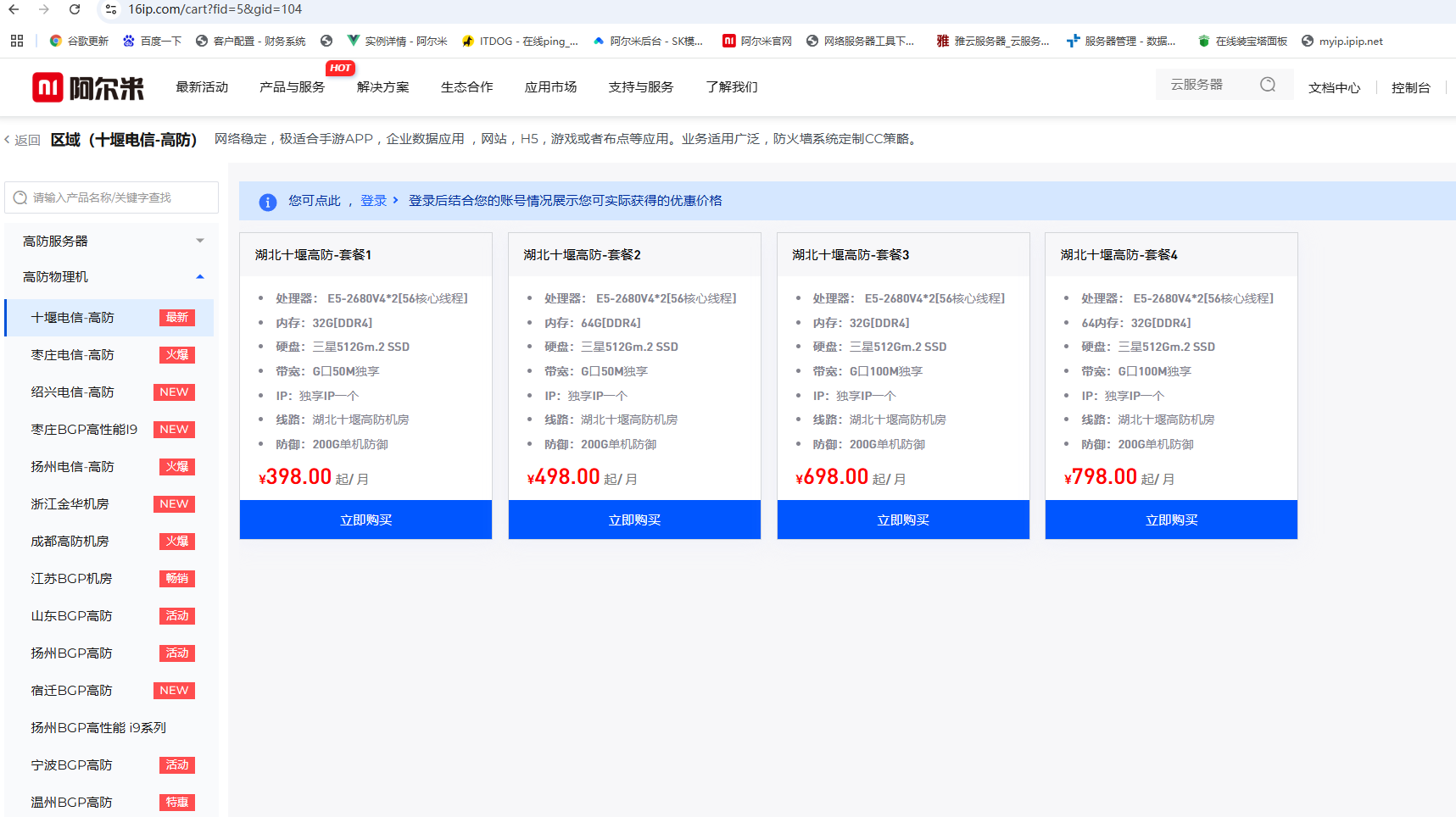Open the 服务器管理 bookmark
The image size is (1456, 817).
tap(1121, 41)
